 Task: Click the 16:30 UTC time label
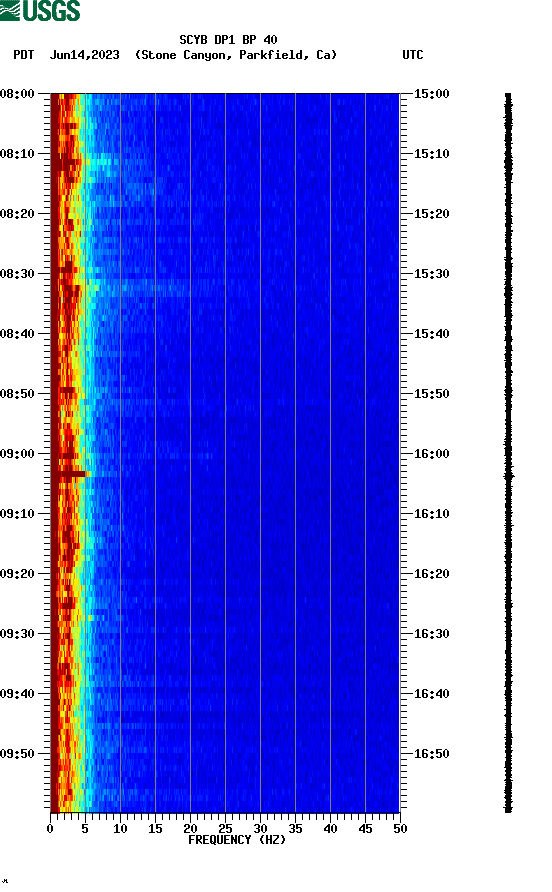coord(431,634)
